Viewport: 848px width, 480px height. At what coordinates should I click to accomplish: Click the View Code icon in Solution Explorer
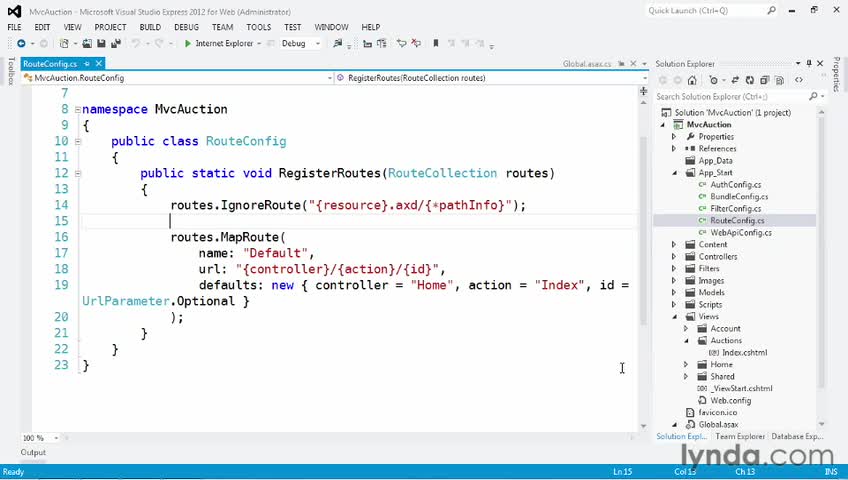[799, 80]
